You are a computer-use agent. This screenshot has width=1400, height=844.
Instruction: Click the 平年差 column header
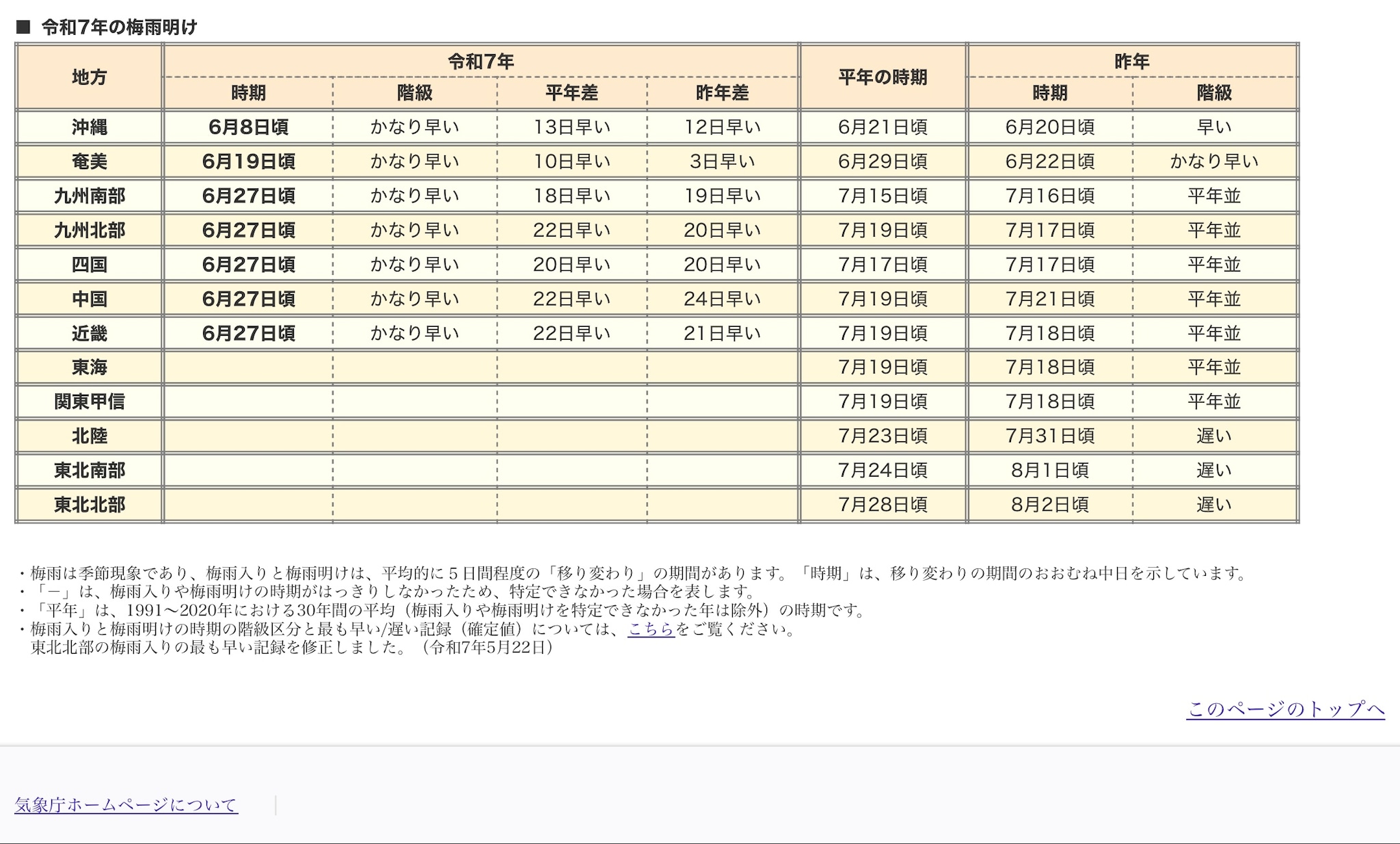click(571, 93)
